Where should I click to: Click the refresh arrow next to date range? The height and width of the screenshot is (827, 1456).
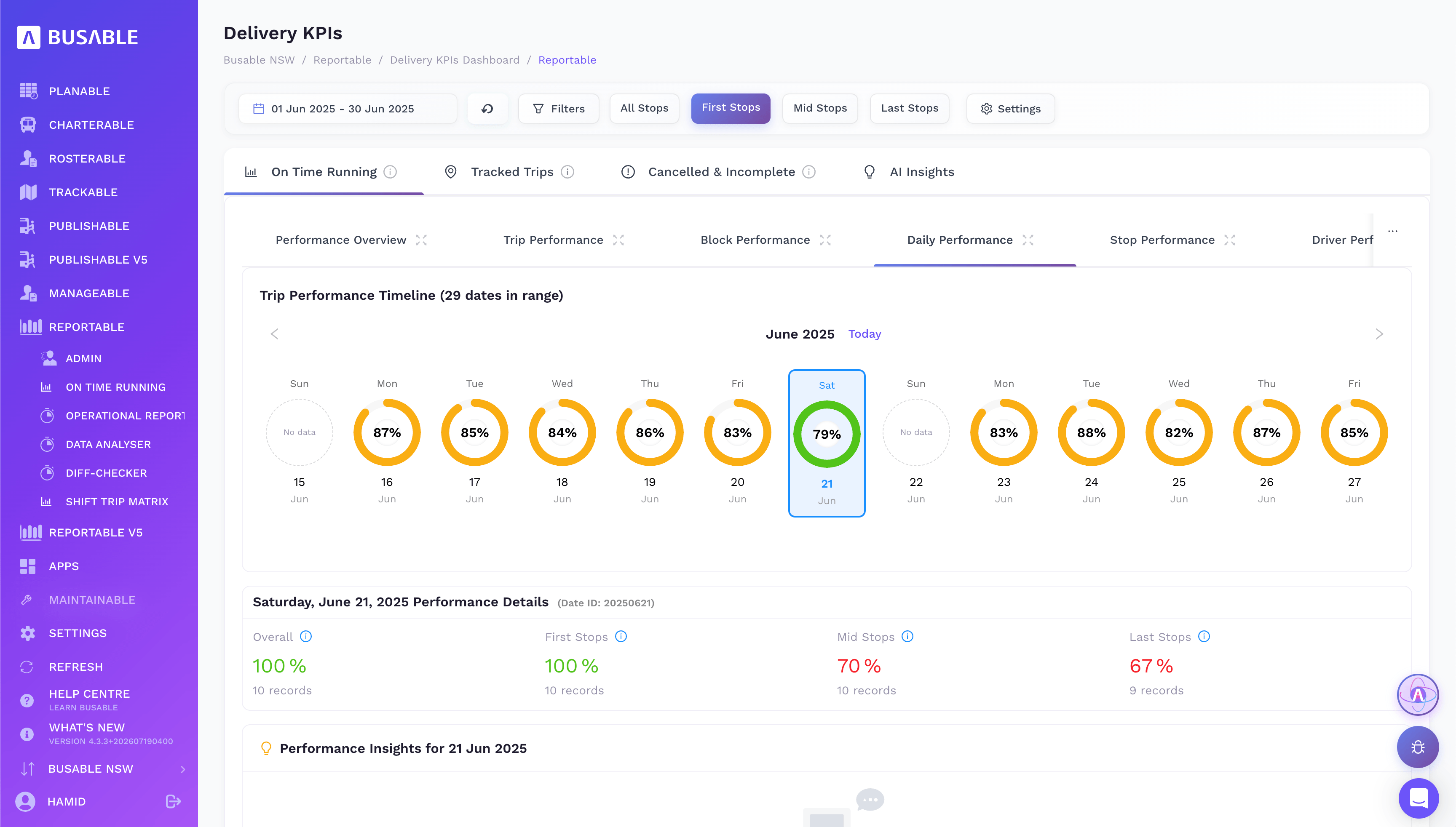point(487,109)
